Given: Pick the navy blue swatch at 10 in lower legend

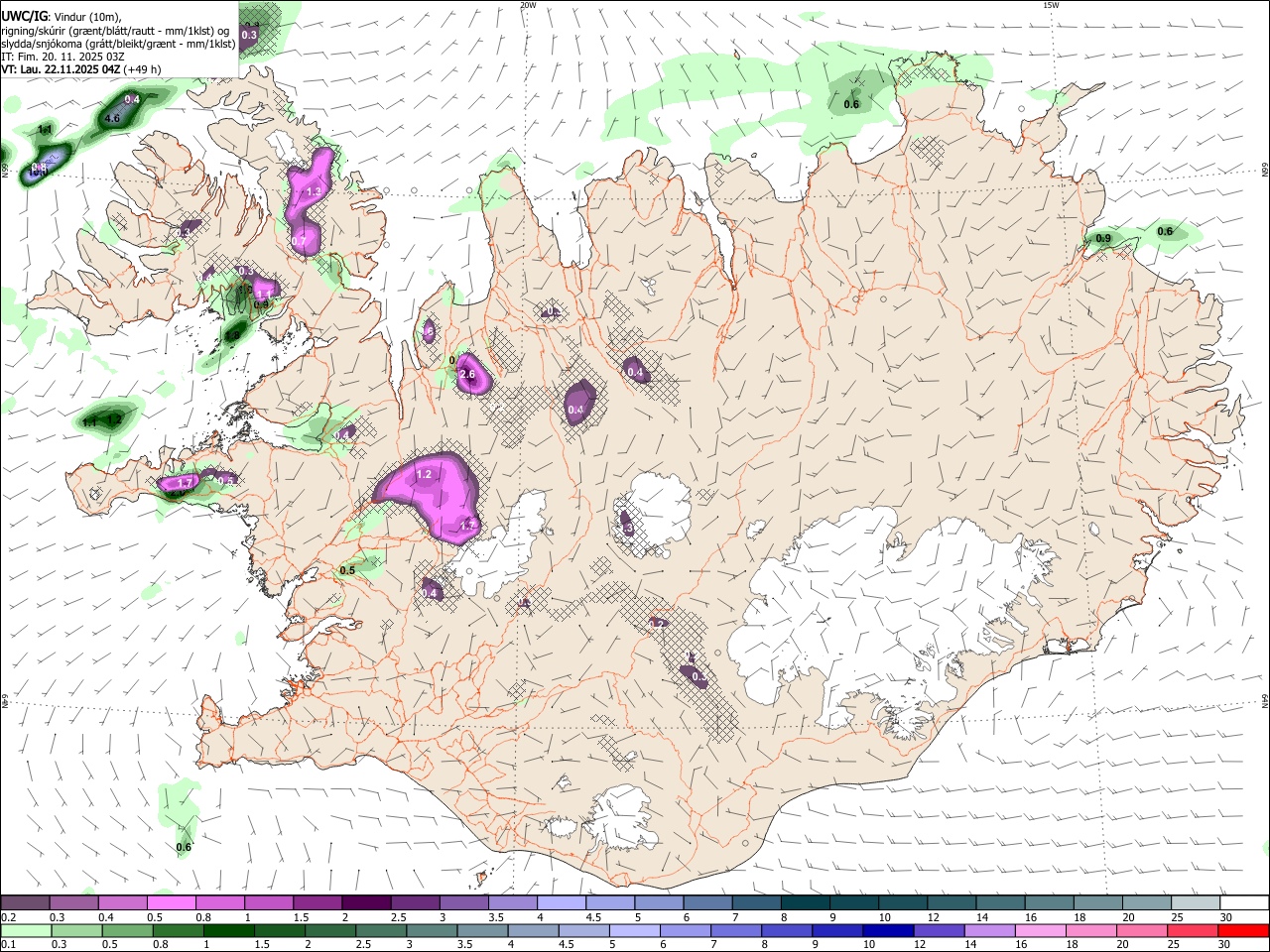Looking at the screenshot, I should pyautogui.click(x=888, y=931).
